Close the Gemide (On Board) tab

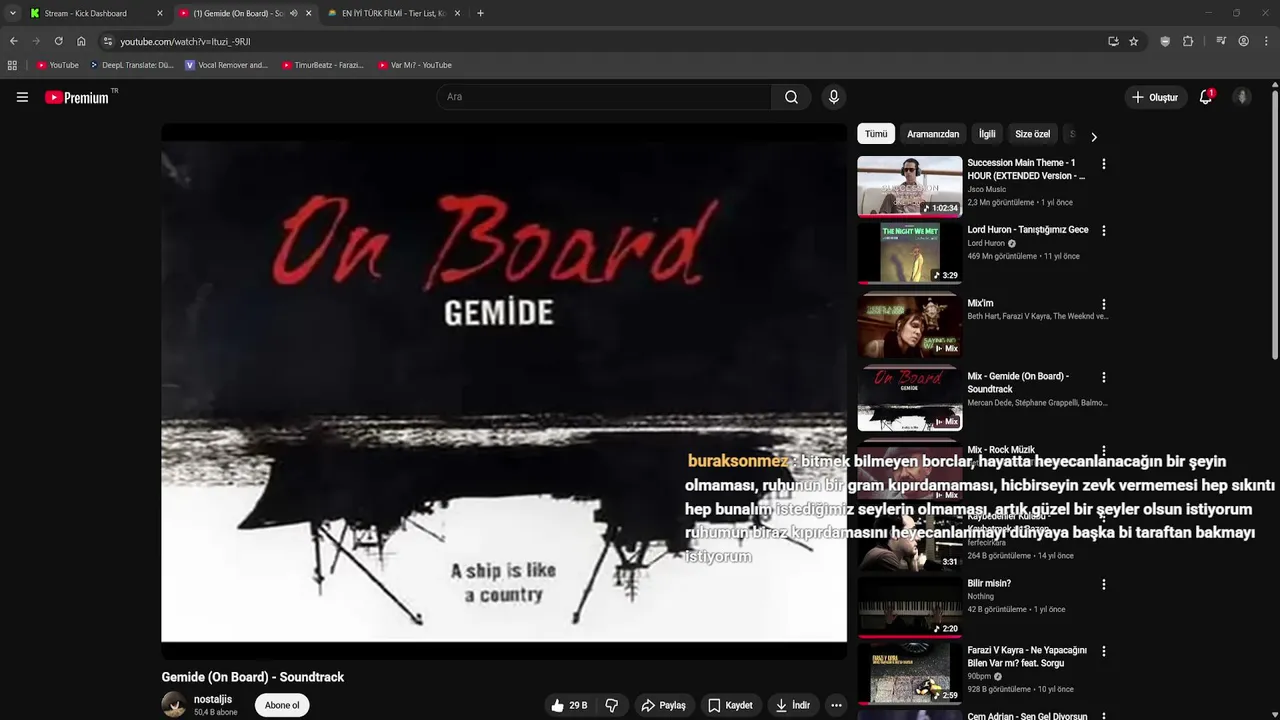[x=308, y=13]
